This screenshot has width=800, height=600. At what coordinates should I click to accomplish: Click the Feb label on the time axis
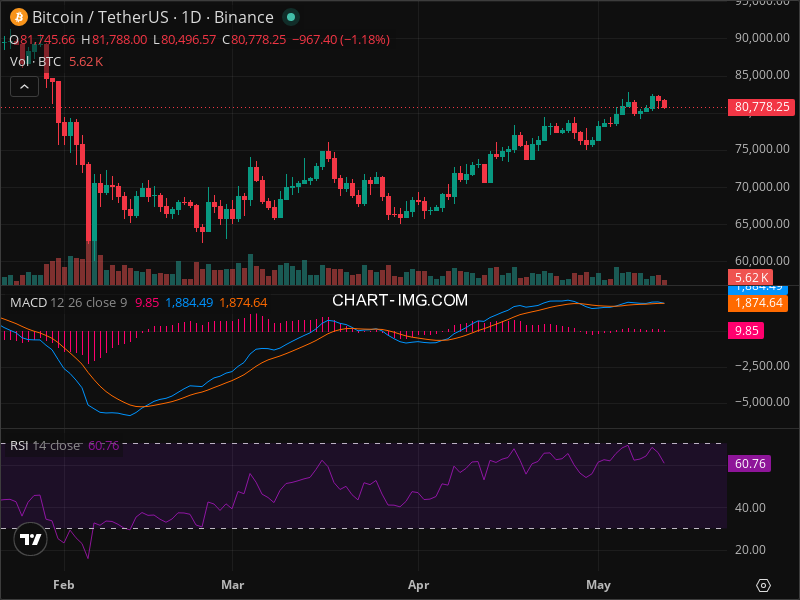[64, 585]
